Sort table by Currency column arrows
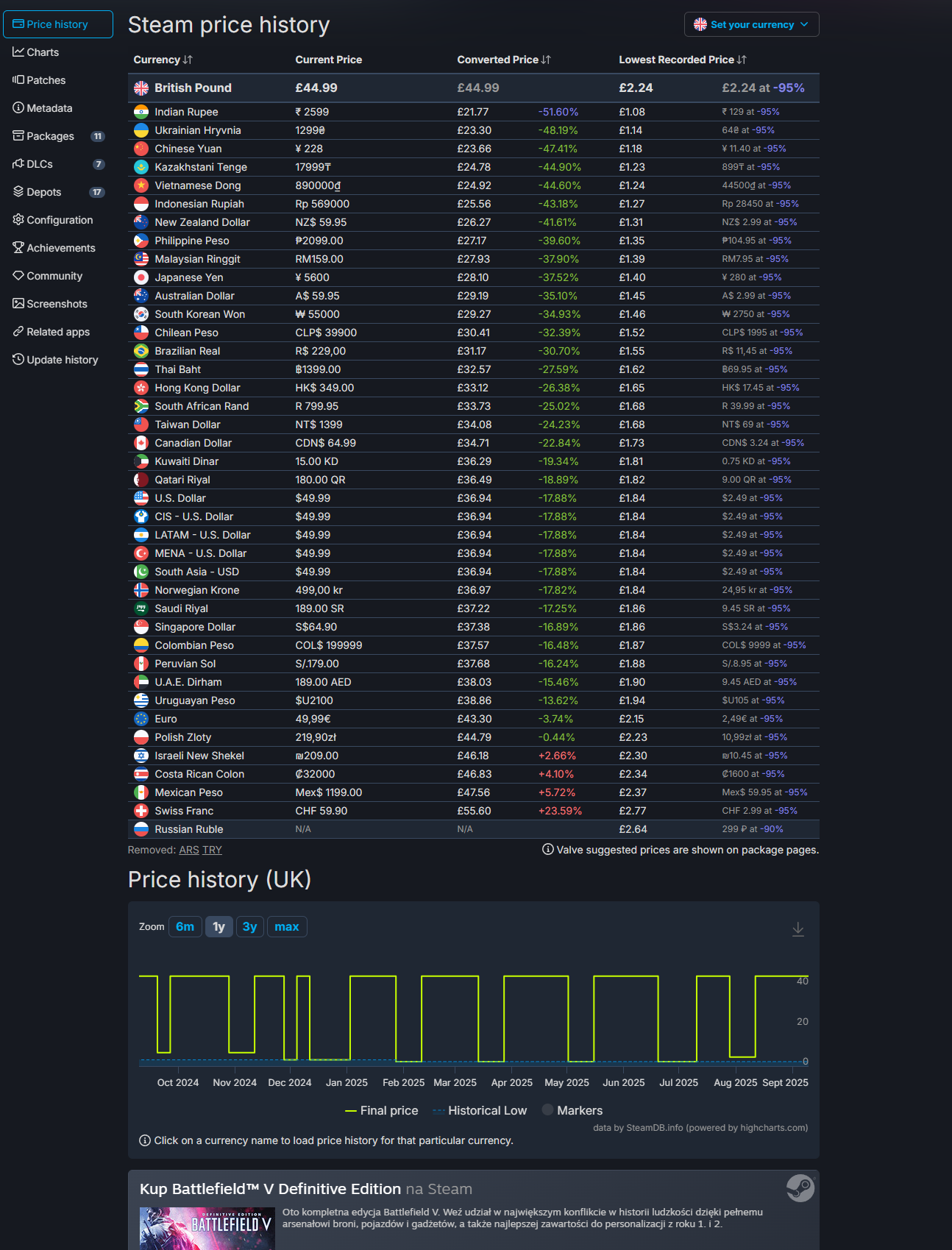The height and width of the screenshot is (1250, 952). pyautogui.click(x=188, y=60)
